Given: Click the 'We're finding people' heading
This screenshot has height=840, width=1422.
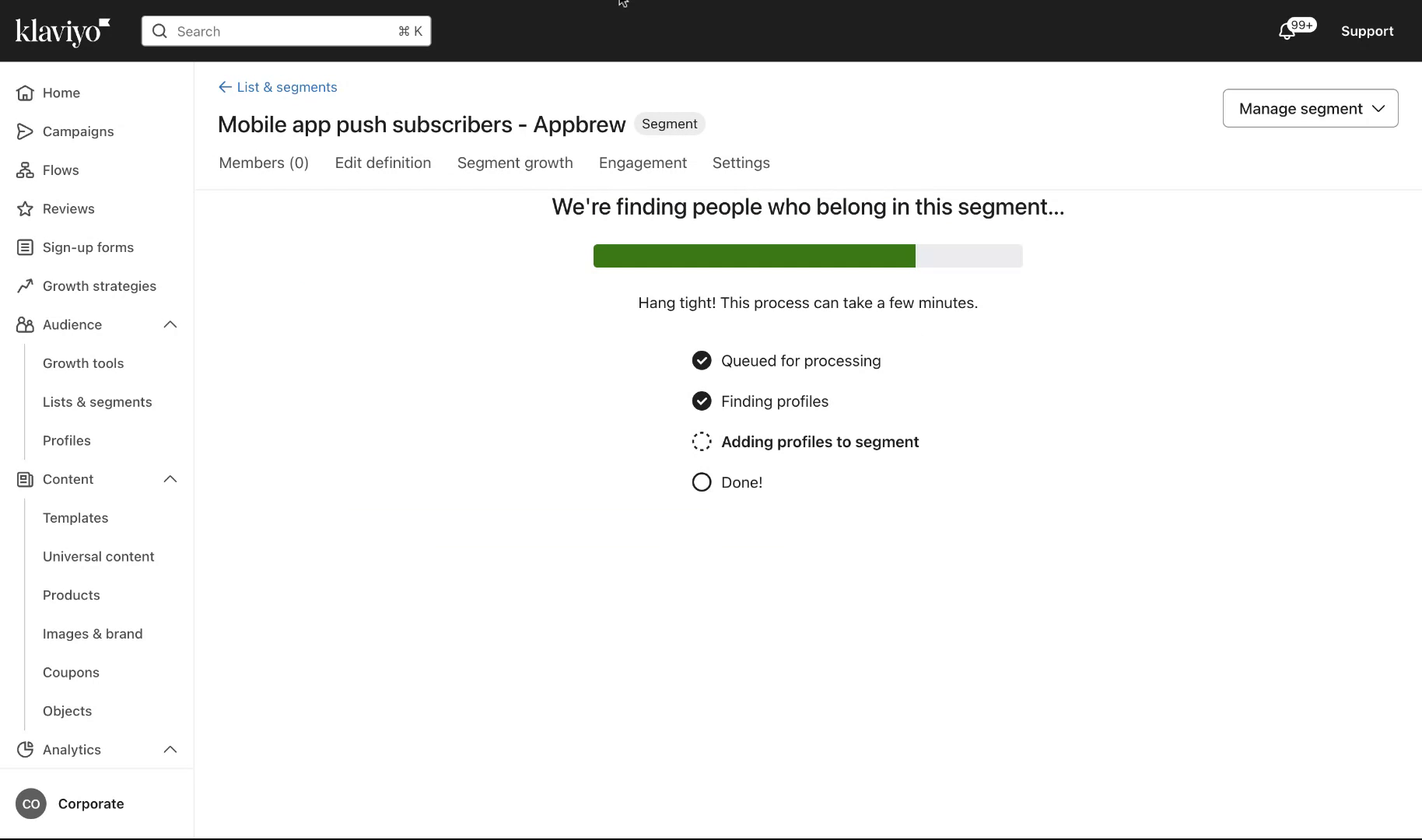Looking at the screenshot, I should click(808, 207).
